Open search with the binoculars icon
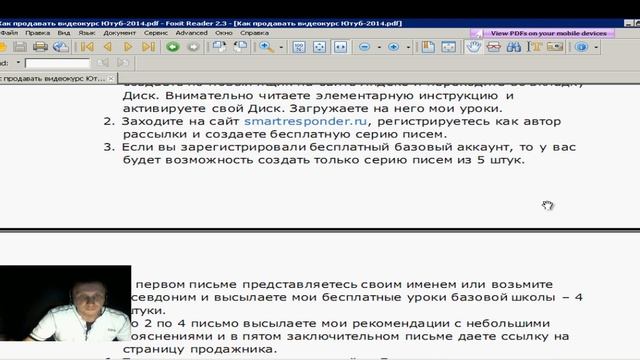 tap(514, 47)
